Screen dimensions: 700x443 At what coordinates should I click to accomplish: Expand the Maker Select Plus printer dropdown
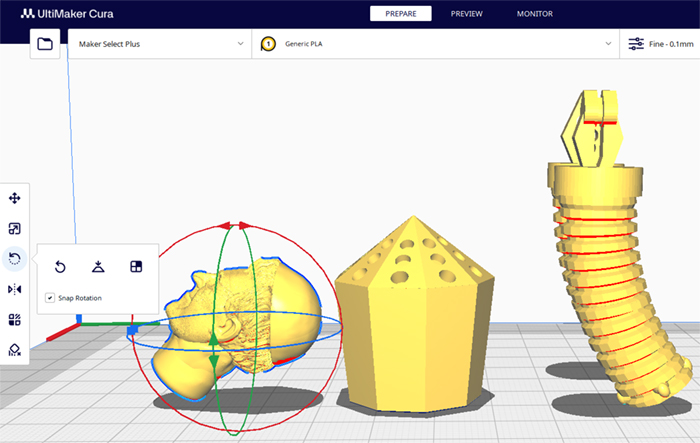click(x=160, y=44)
